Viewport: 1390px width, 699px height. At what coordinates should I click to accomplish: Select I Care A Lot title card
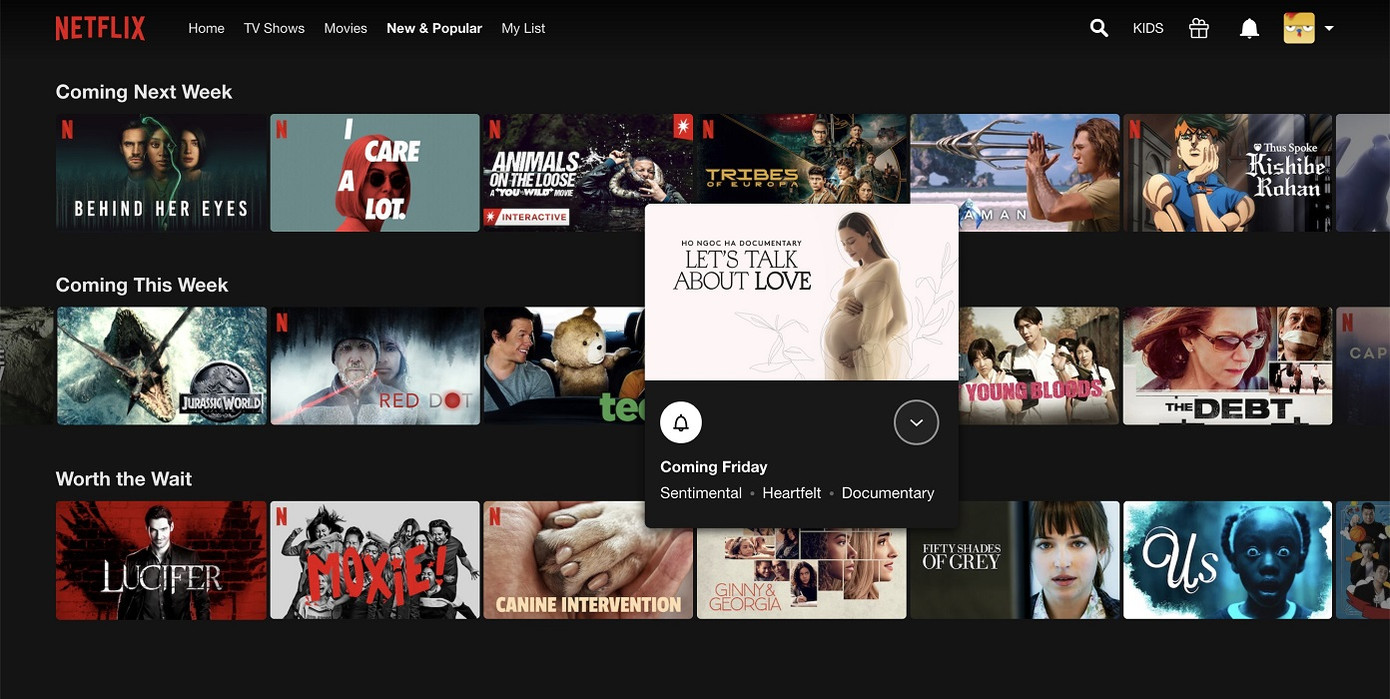[x=374, y=173]
